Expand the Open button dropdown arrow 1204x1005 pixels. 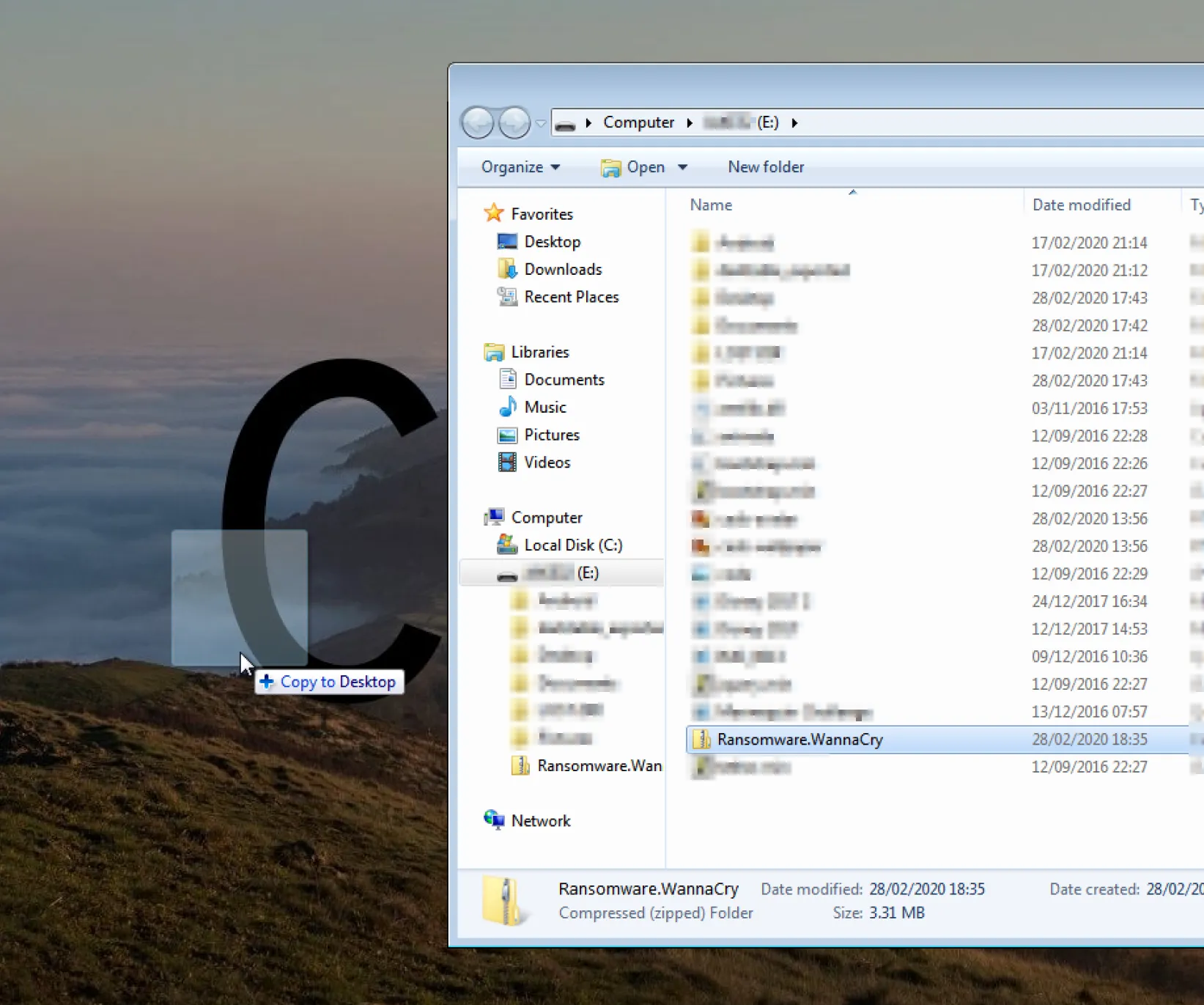683,167
